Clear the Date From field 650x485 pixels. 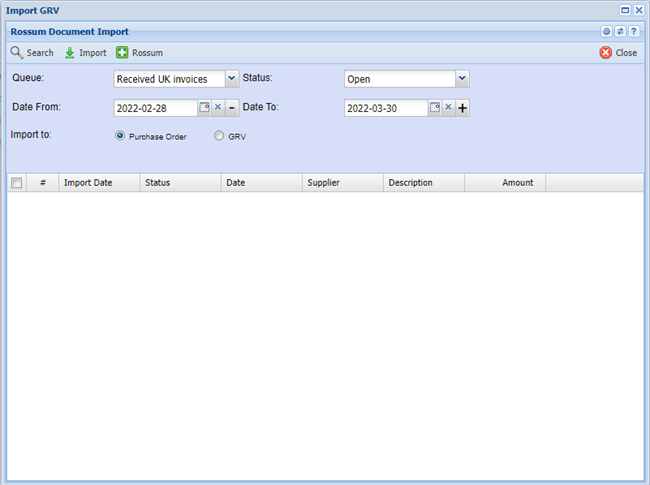click(x=218, y=108)
